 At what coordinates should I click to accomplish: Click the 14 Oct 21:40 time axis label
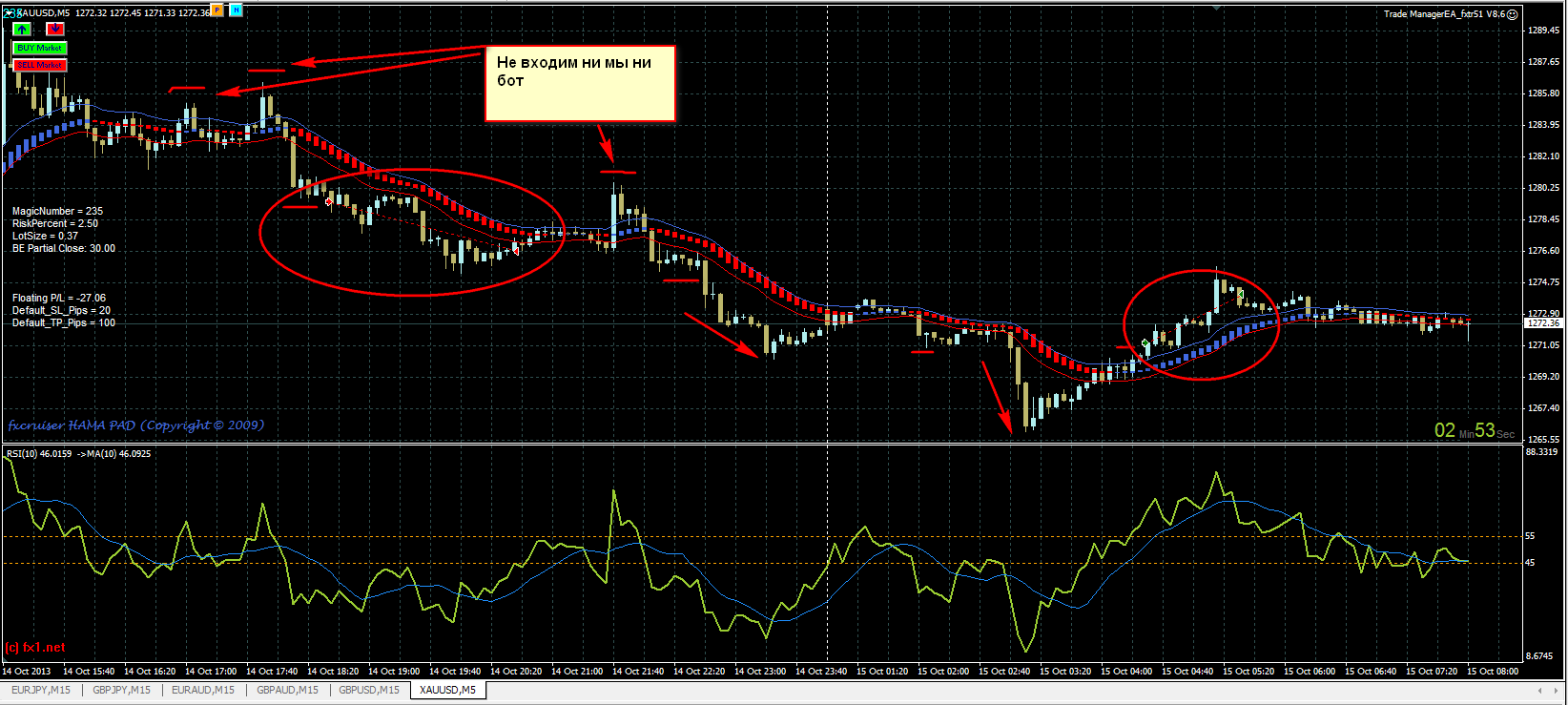pos(638,672)
